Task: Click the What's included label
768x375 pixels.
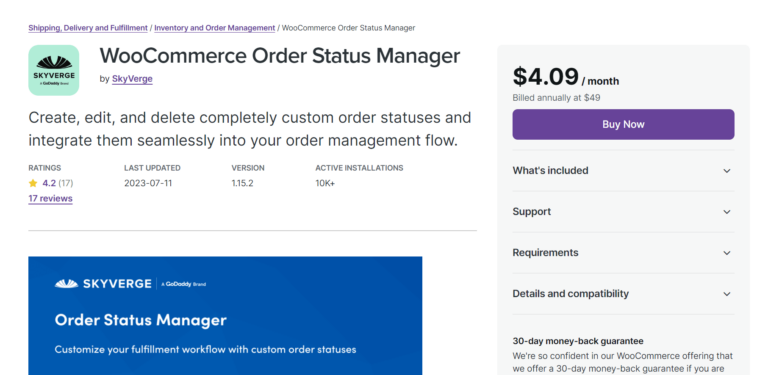Action: 550,170
